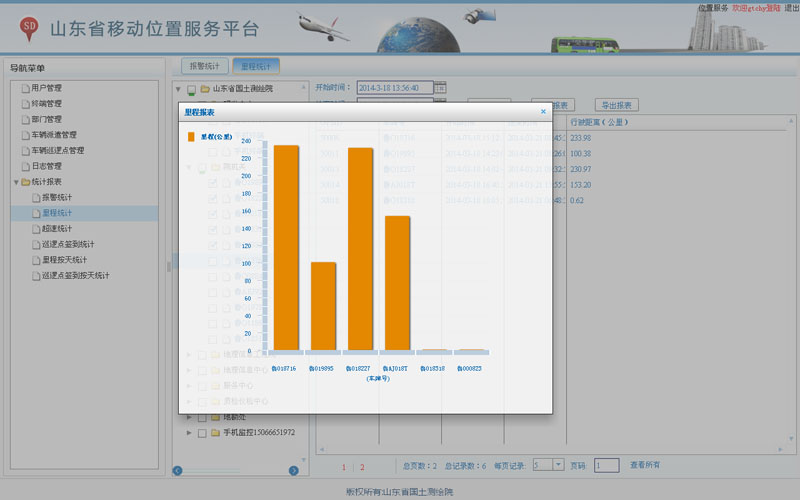Image resolution: width=800 pixels, height=500 pixels.
Task: Click the 0.62 distance cell
Action: point(577,201)
